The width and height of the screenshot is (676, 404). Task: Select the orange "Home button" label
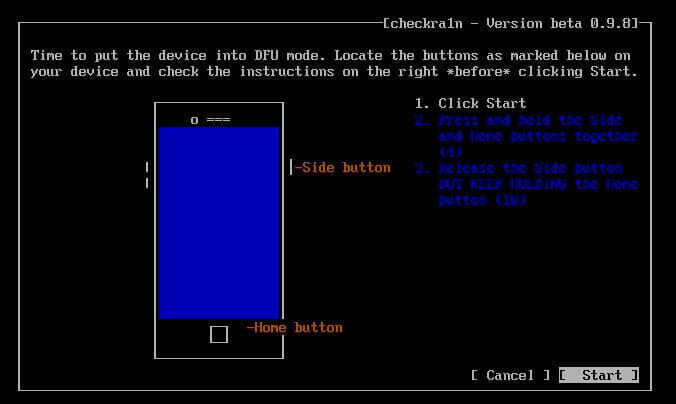298,327
